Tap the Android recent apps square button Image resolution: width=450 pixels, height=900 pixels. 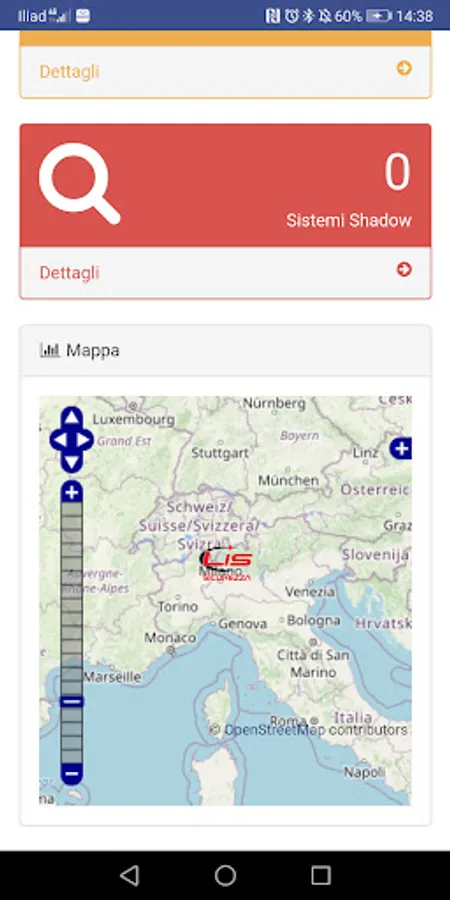(321, 875)
